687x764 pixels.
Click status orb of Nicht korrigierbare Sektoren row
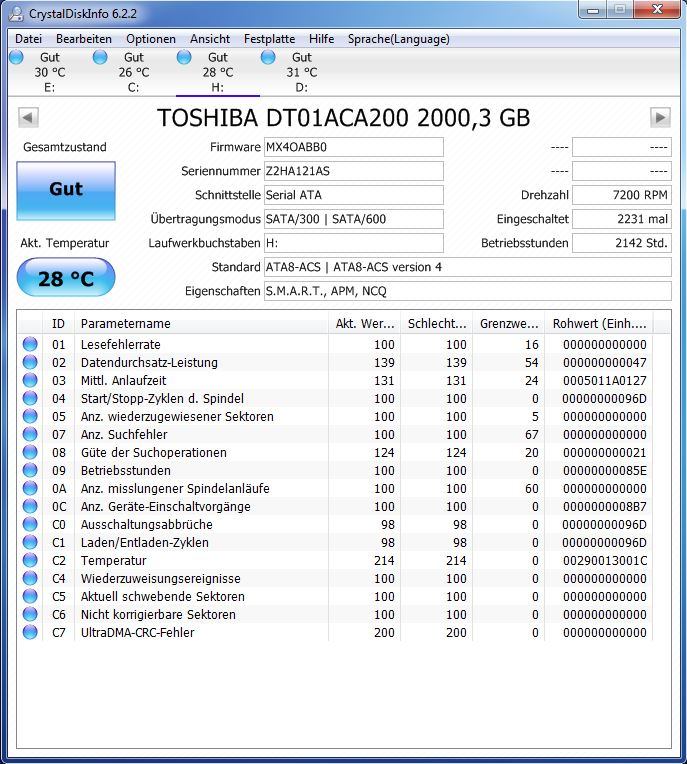click(x=30, y=614)
